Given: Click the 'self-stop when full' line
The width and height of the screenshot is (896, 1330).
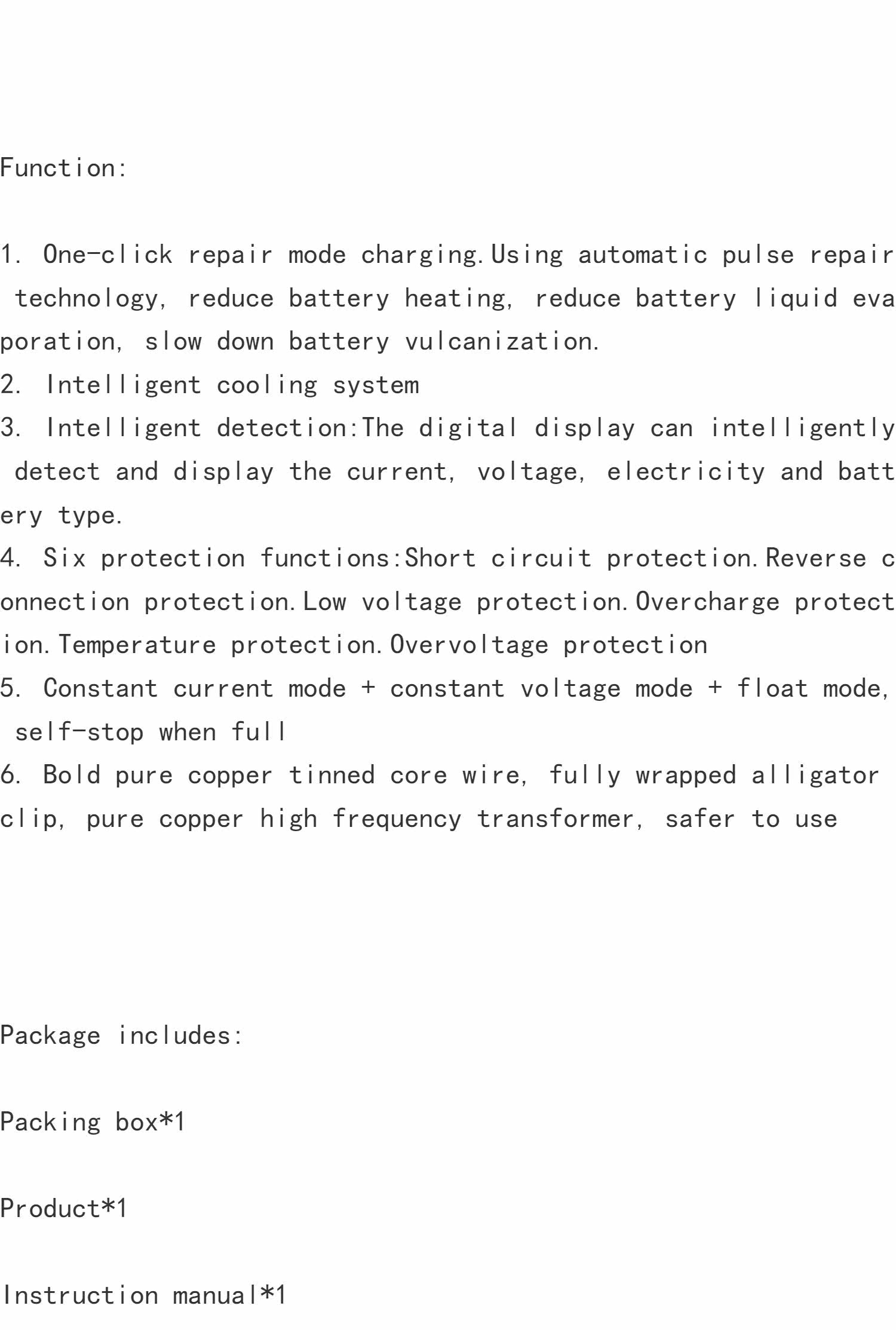Looking at the screenshot, I should tap(151, 732).
